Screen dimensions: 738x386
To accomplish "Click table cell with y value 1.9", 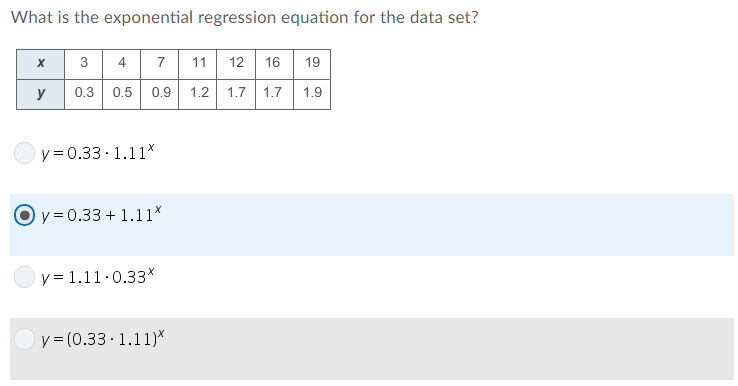I will 312,94.
